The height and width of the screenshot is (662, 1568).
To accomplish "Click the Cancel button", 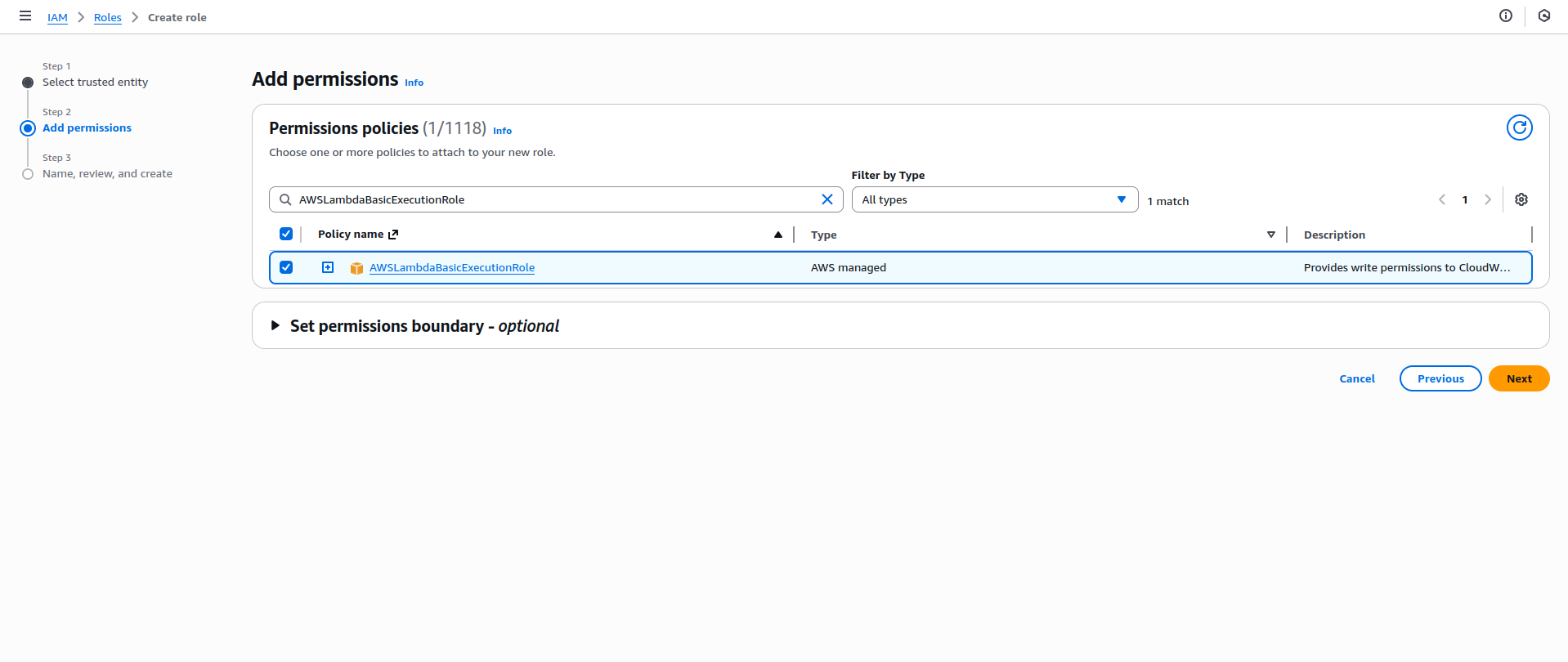I will 1357,378.
